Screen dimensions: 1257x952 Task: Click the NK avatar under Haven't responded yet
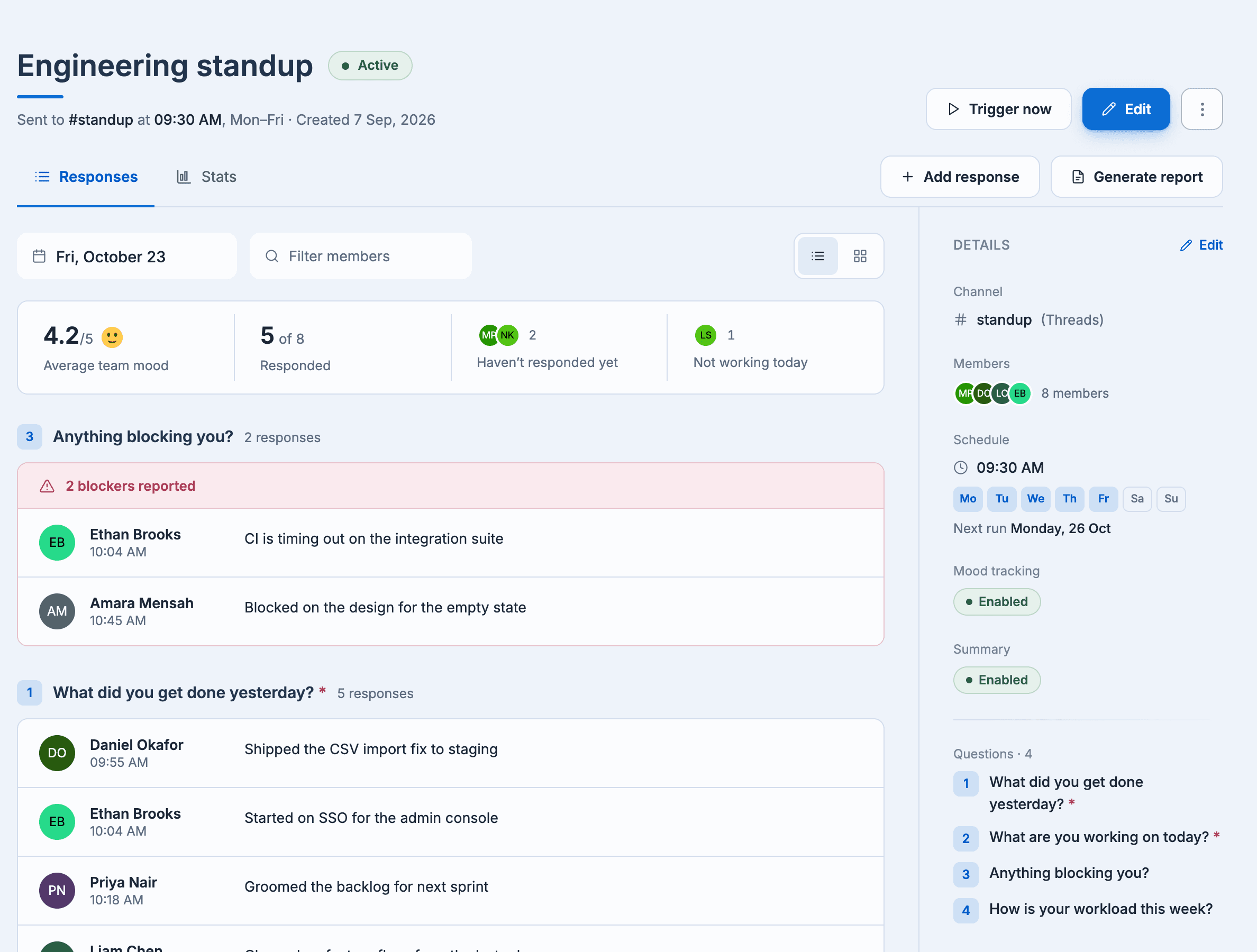tap(507, 335)
